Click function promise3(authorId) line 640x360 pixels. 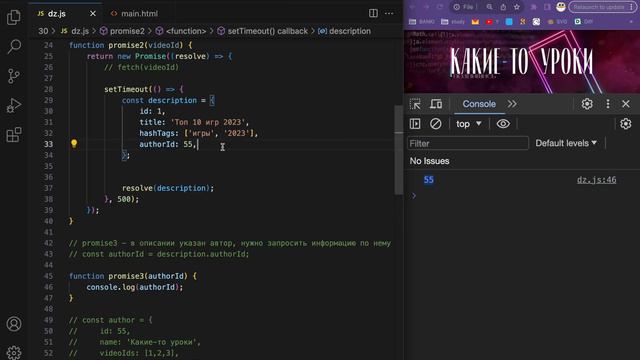coord(133,276)
